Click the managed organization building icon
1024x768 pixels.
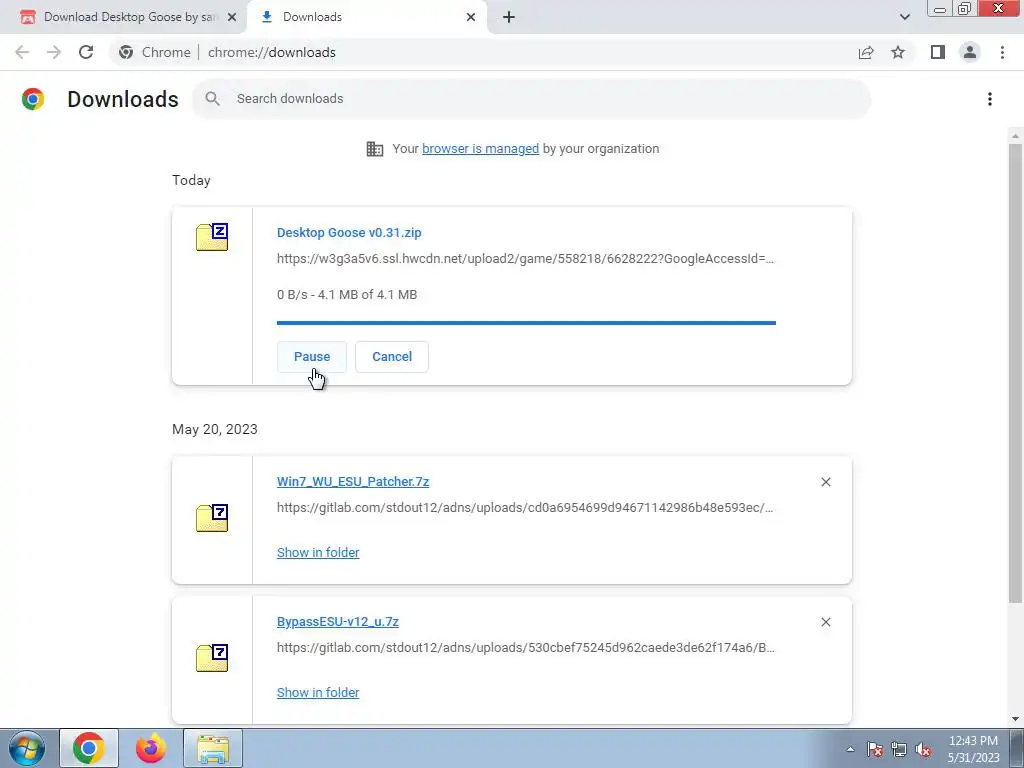click(x=375, y=149)
